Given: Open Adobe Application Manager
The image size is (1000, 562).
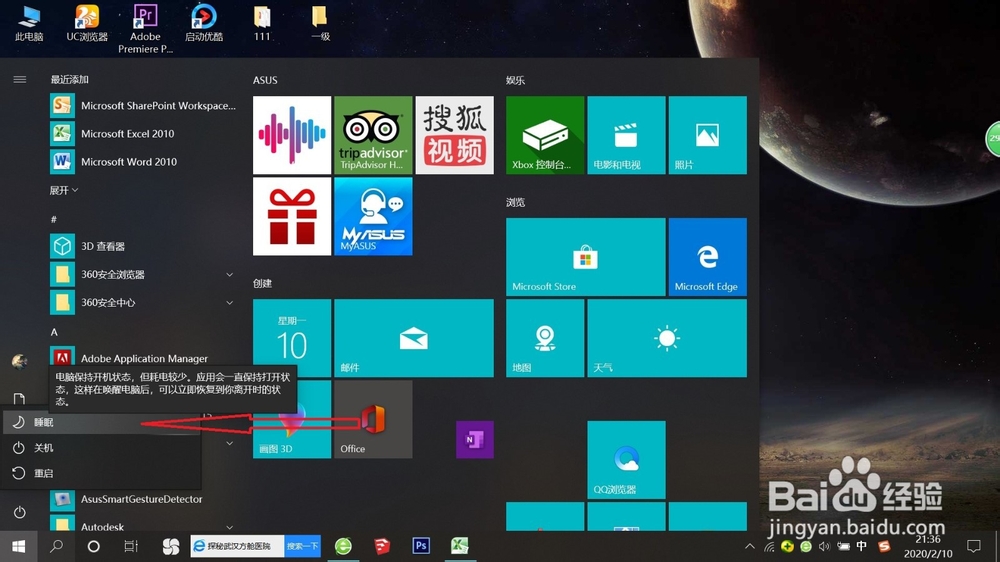Looking at the screenshot, I should click(x=144, y=358).
